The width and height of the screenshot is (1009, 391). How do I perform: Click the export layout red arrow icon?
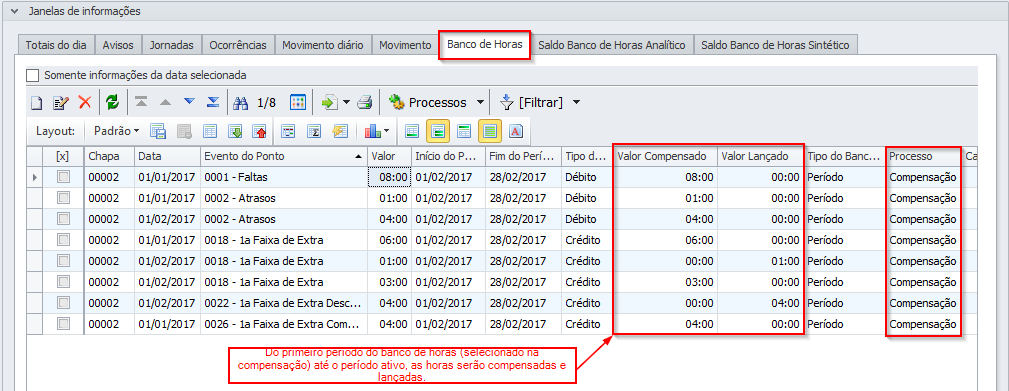259,131
